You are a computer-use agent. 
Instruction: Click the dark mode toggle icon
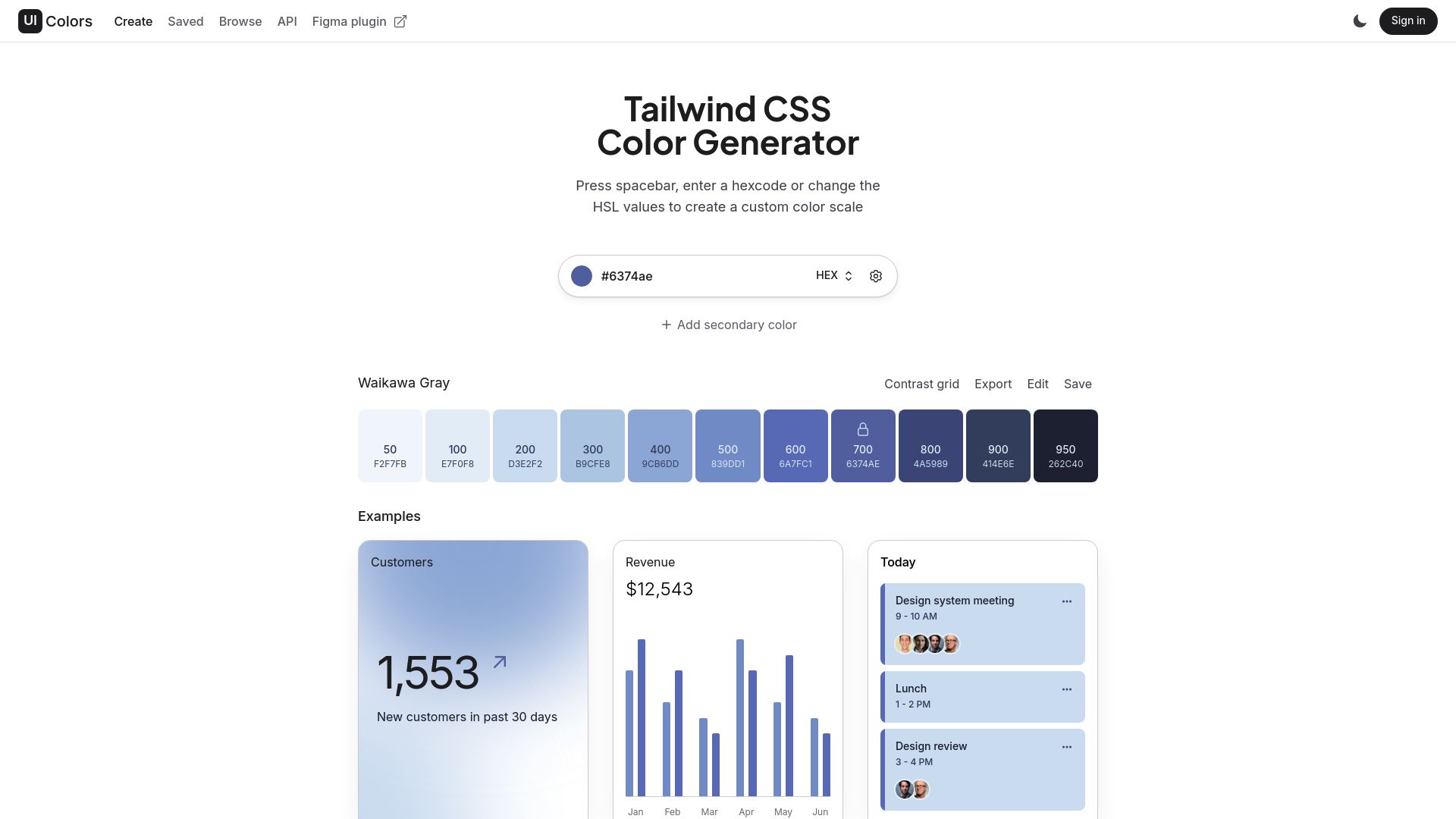tap(1359, 21)
